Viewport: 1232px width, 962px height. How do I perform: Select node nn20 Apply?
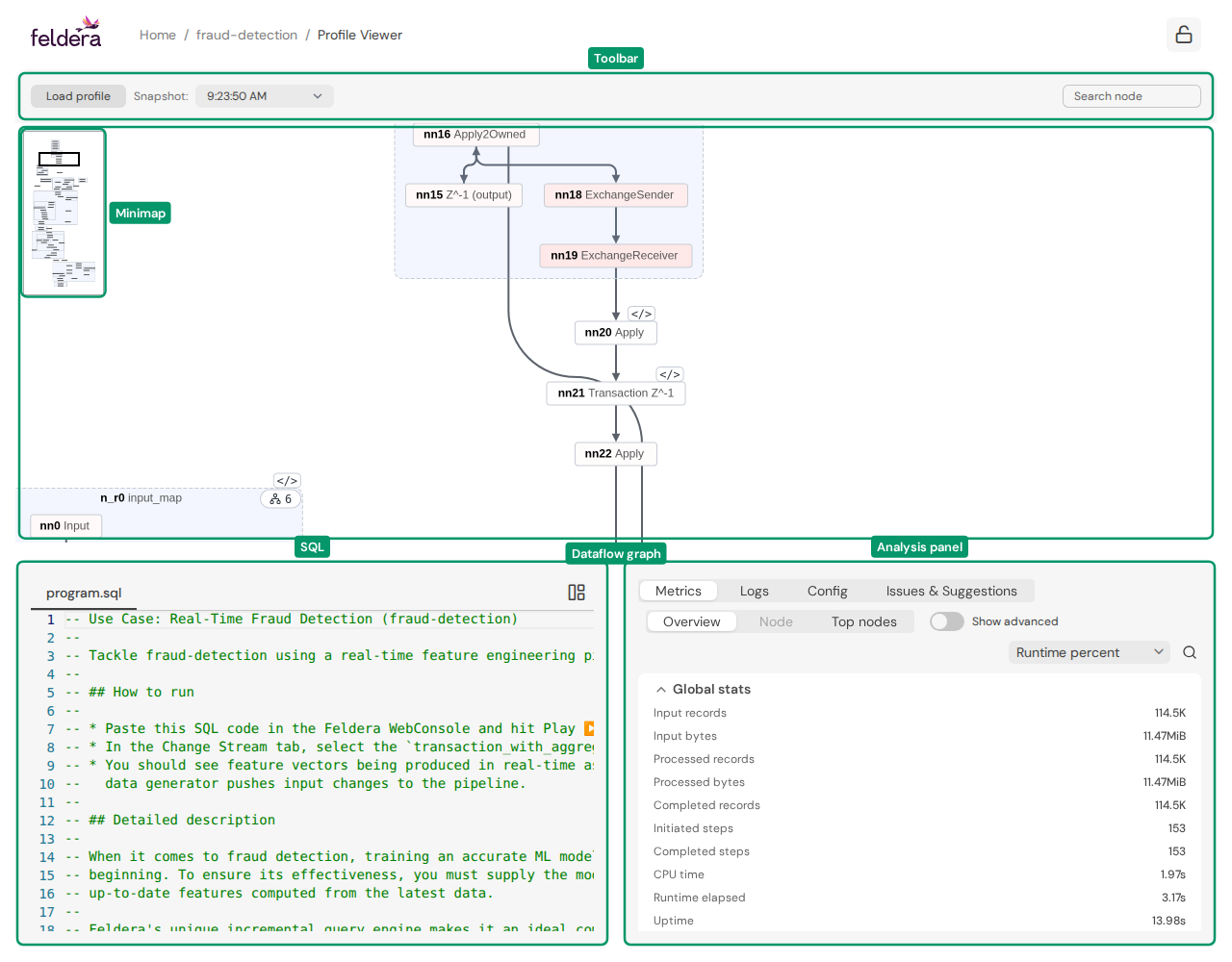click(x=615, y=333)
